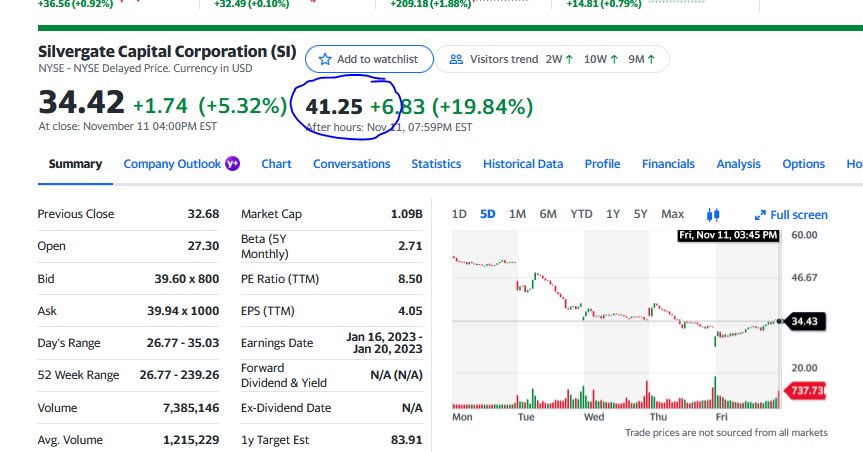Screen dimensions: 863x452
Task: Select the 1D chart range
Action: (x=459, y=214)
